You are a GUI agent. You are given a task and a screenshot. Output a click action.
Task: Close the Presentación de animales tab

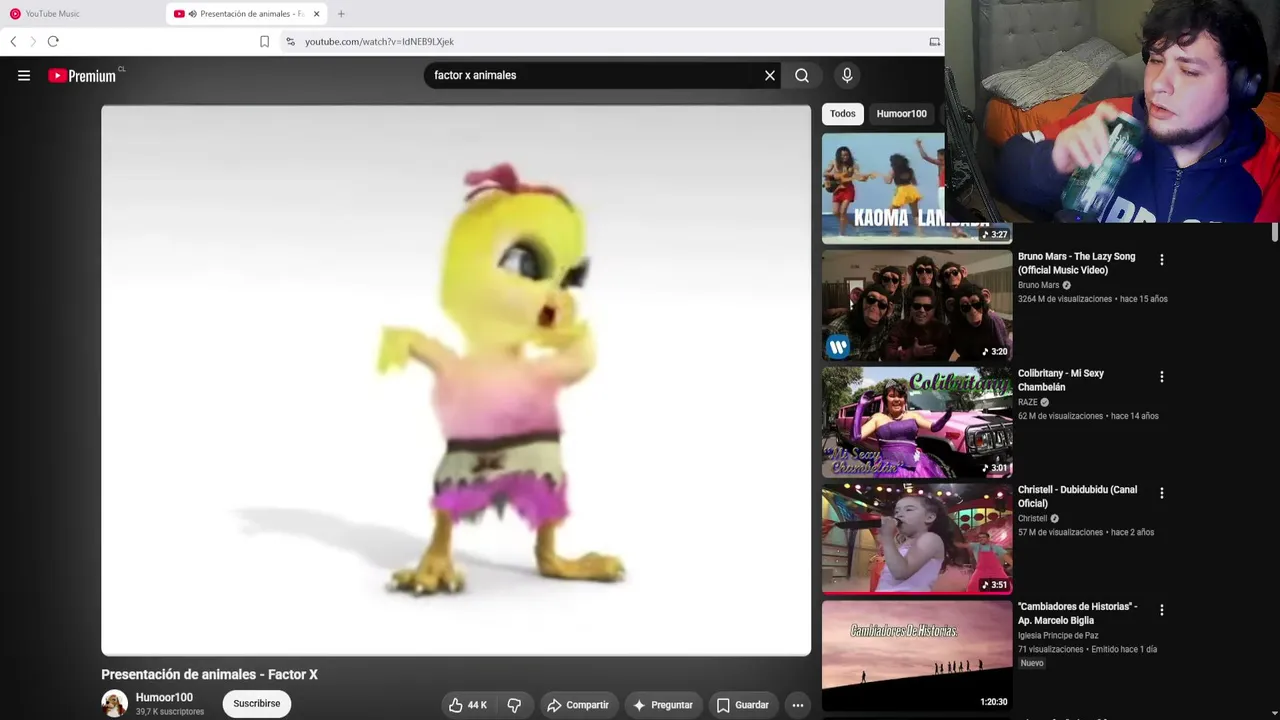coord(316,14)
